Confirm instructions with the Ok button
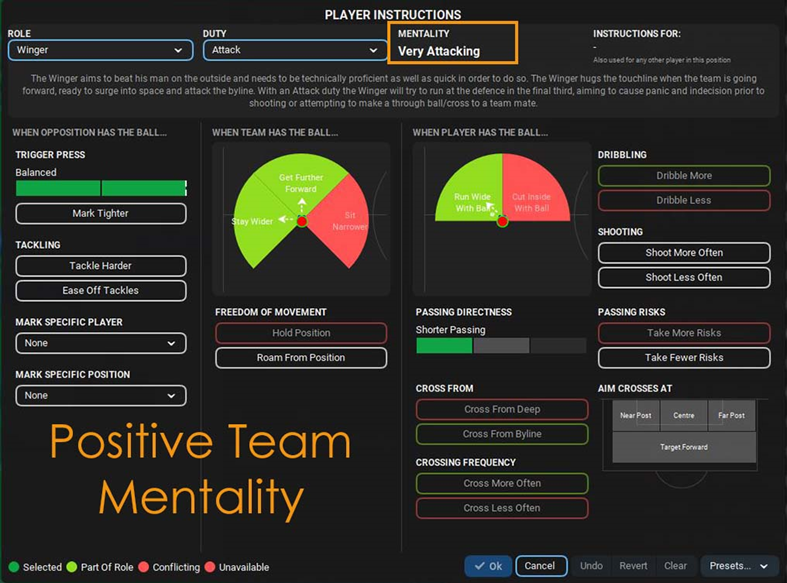Image resolution: width=787 pixels, height=583 pixels. (x=488, y=566)
